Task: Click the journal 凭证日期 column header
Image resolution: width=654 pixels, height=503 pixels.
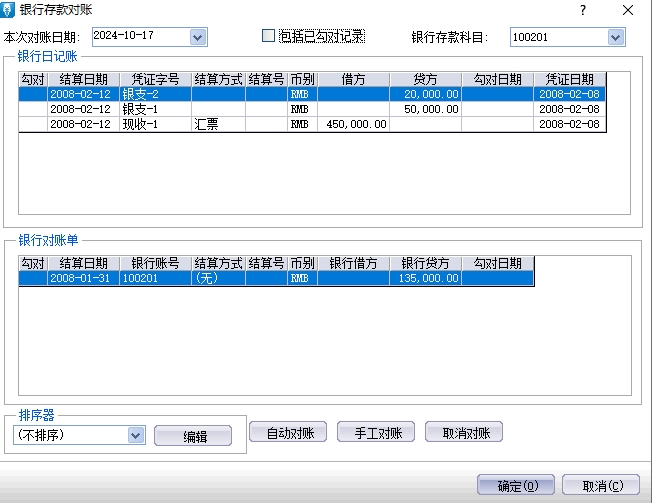Action: tap(569, 79)
